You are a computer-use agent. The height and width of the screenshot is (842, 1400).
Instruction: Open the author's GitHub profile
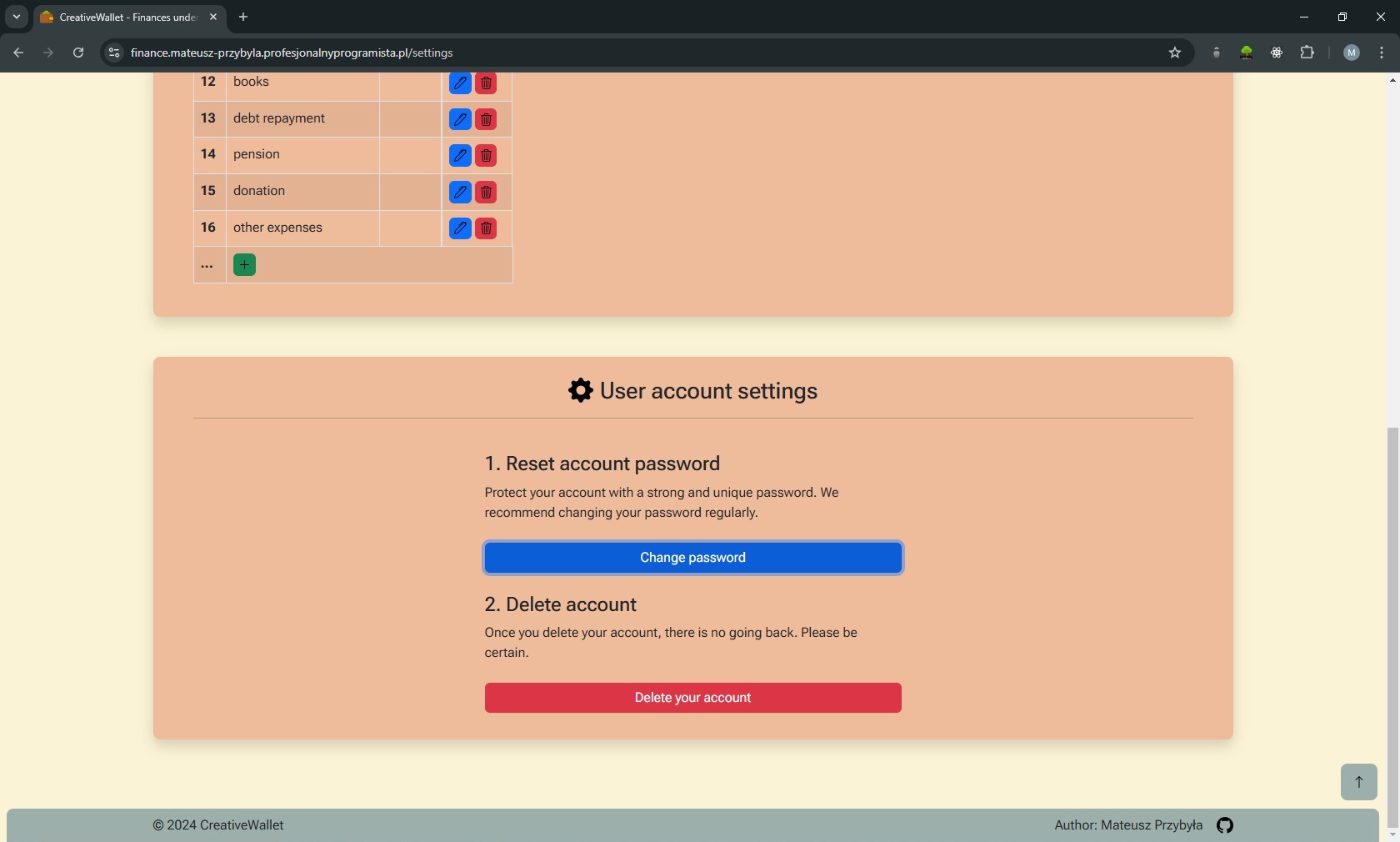pos(1224,825)
